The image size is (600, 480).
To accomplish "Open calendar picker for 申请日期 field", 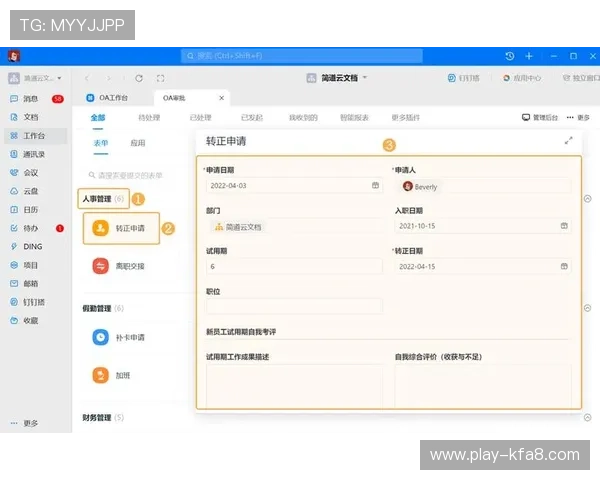I will coord(375,185).
